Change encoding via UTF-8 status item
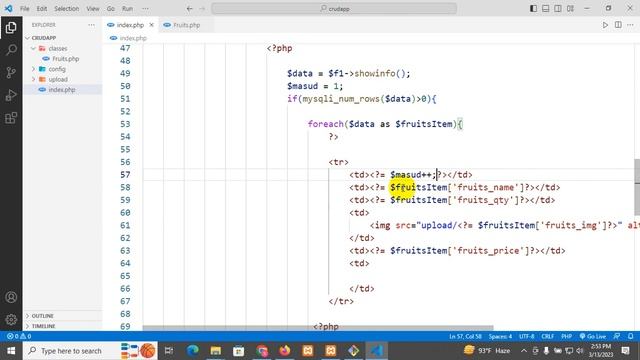Viewport: 640px width, 360px height. tap(527, 336)
